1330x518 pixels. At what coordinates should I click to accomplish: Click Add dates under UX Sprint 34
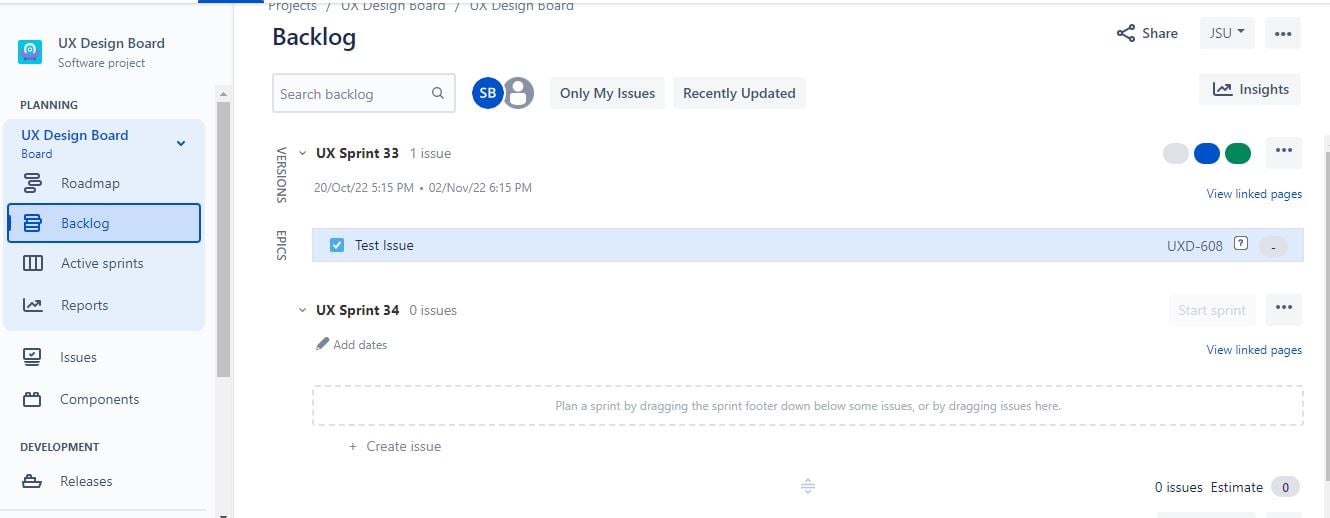[x=360, y=344]
